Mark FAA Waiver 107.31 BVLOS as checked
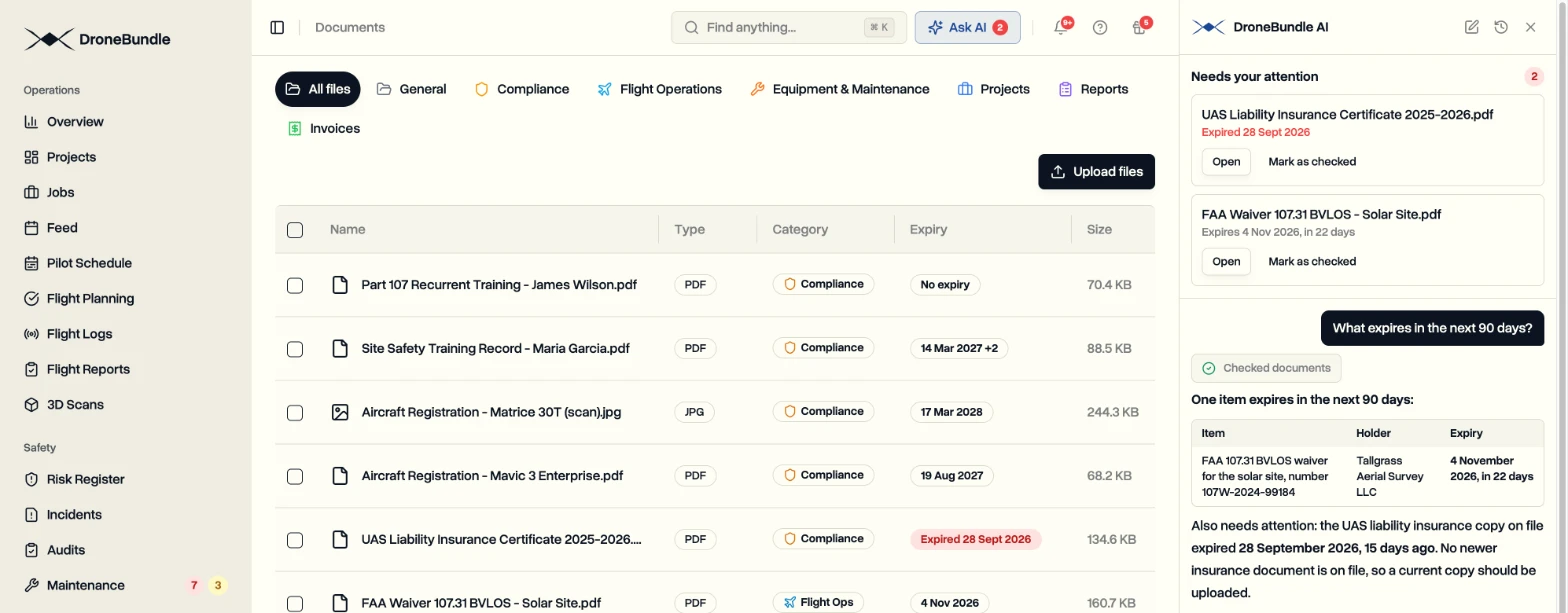Viewport: 1568px width, 613px height. tap(1312, 262)
